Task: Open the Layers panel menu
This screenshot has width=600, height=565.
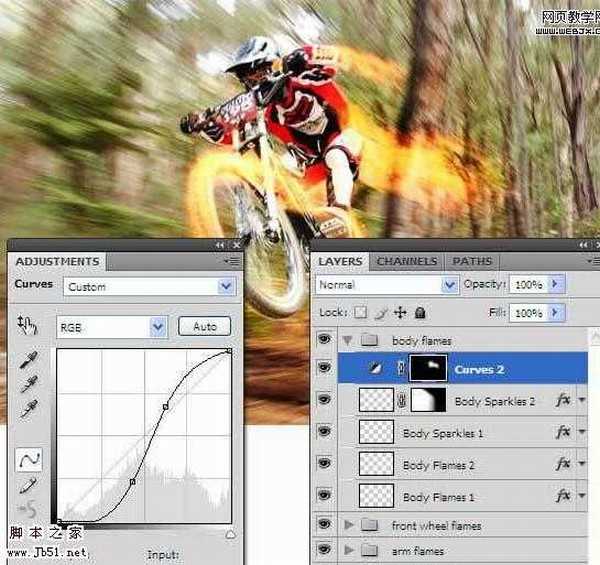Action: [594, 261]
